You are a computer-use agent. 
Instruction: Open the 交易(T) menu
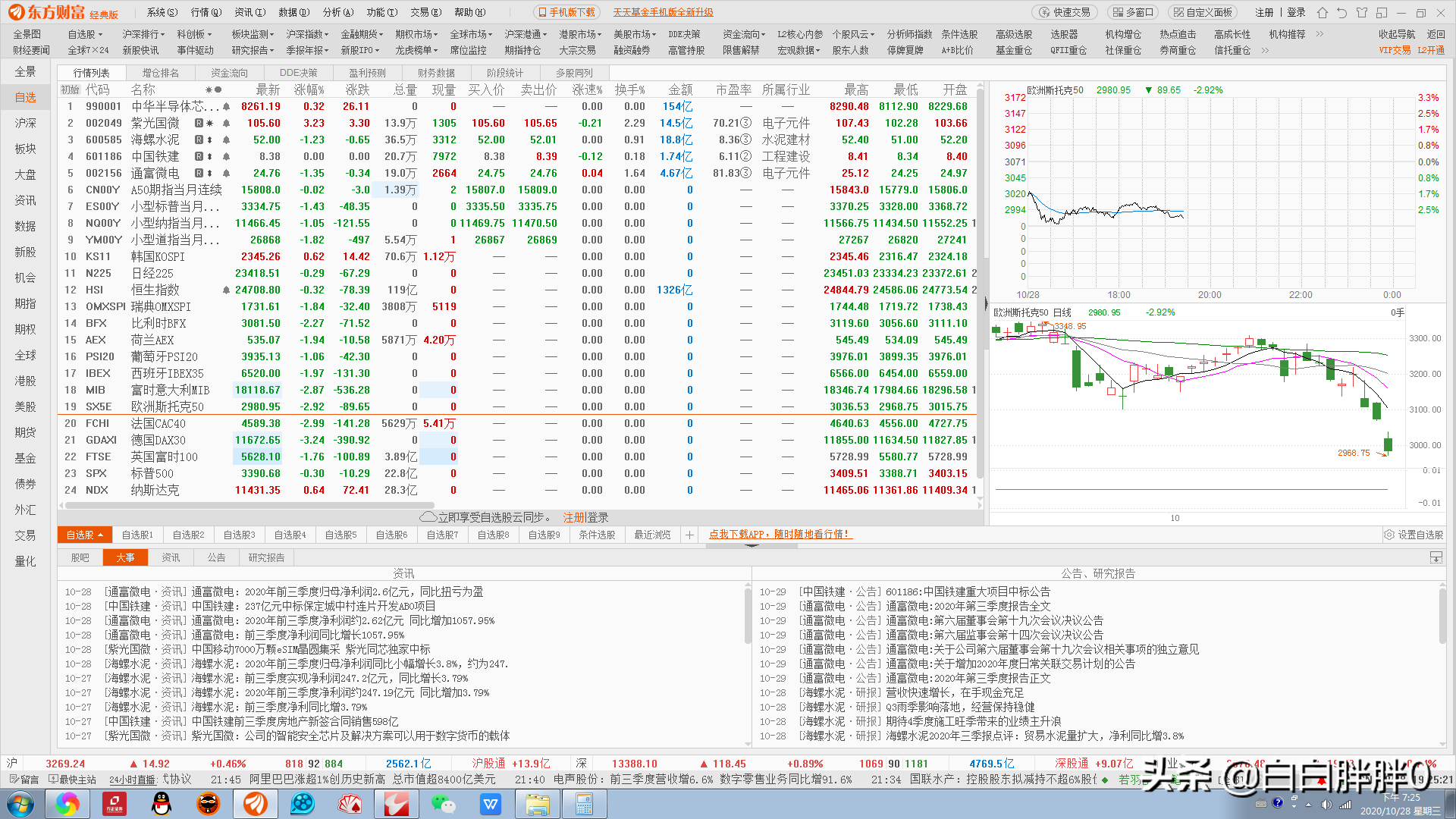[426, 12]
